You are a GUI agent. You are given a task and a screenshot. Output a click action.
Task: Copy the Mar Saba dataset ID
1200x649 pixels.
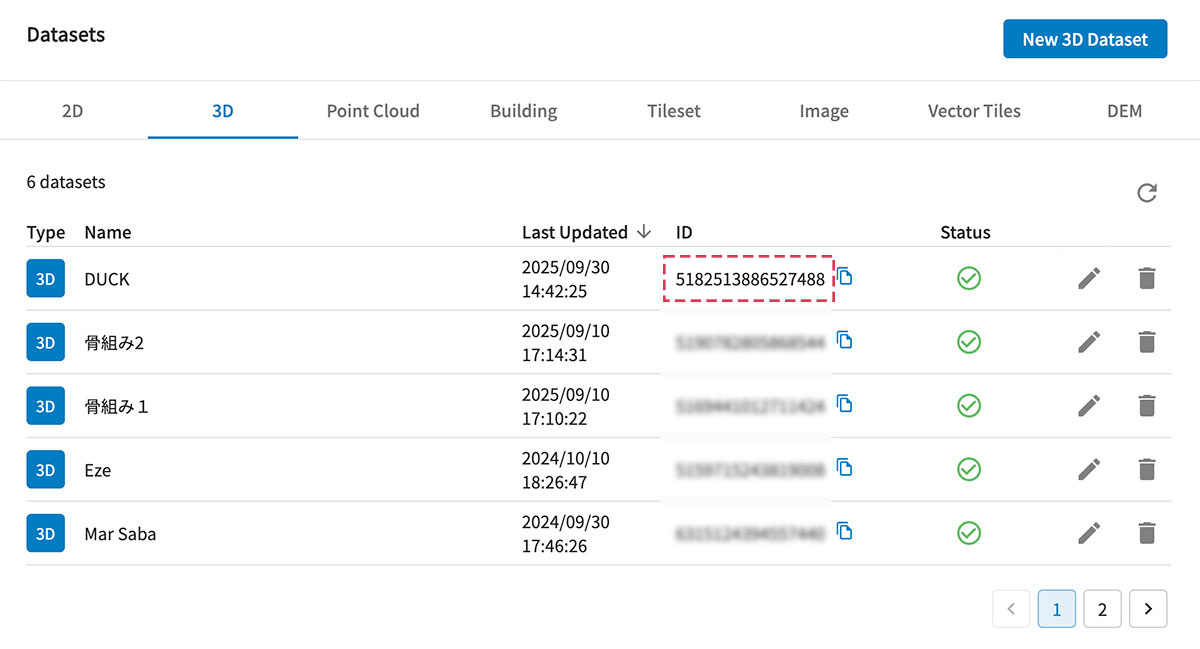pos(845,532)
